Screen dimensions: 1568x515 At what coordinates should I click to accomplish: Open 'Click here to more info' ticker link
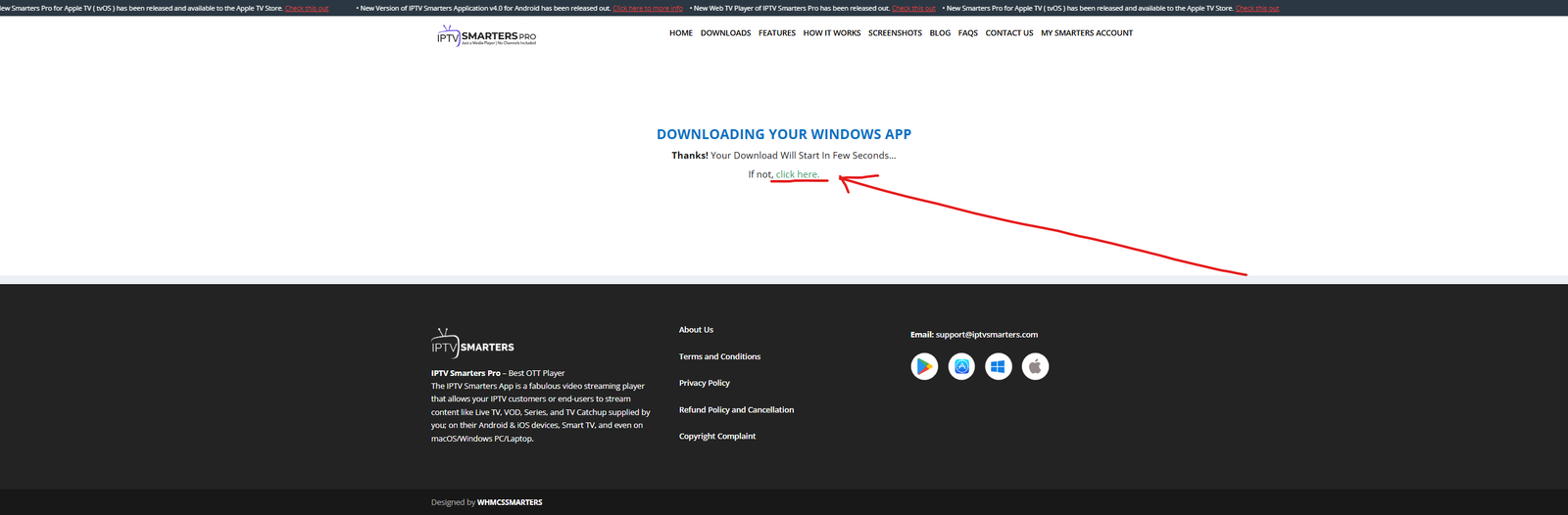648,8
